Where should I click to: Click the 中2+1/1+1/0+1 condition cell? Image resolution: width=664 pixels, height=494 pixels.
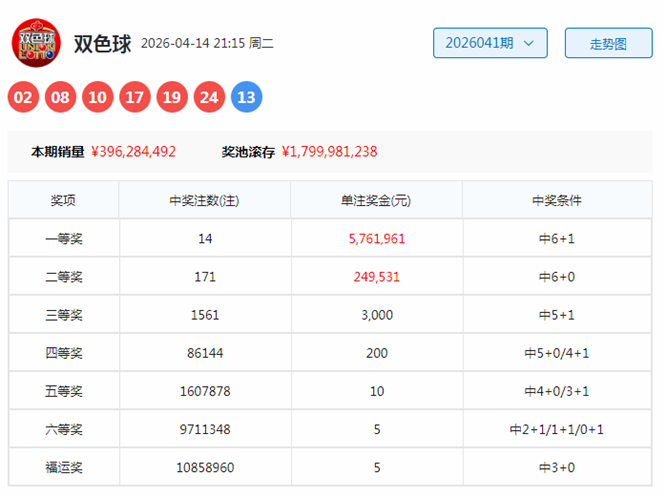pyautogui.click(x=557, y=429)
